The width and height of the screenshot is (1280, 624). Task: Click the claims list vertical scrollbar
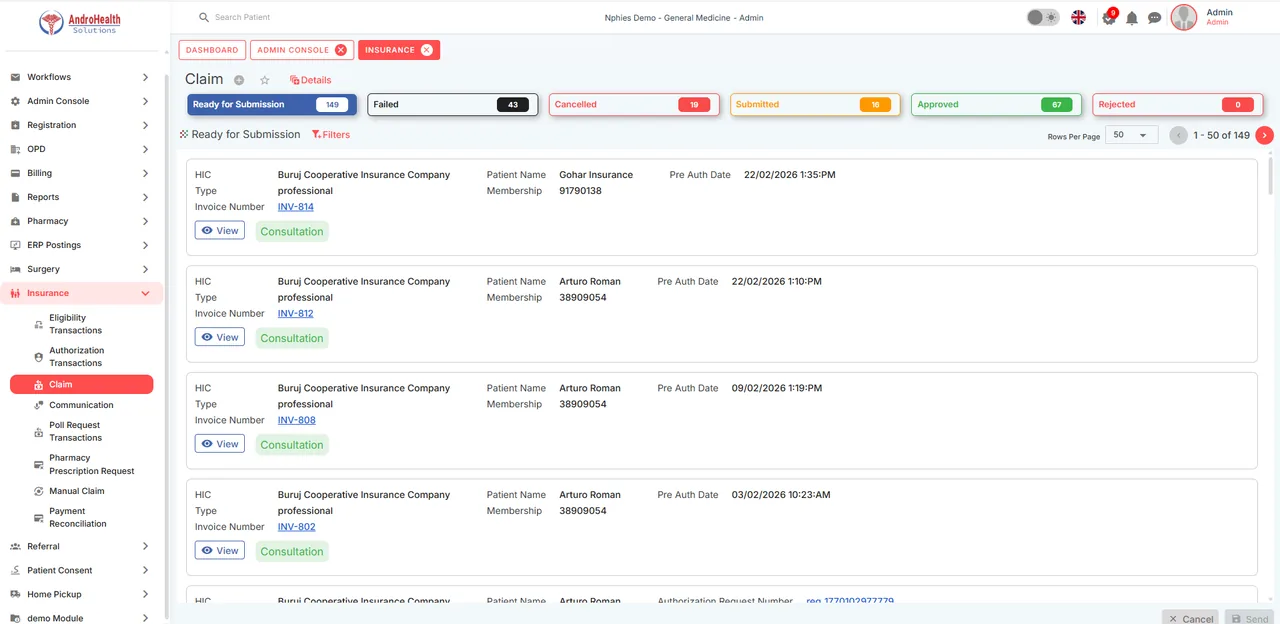click(1270, 175)
